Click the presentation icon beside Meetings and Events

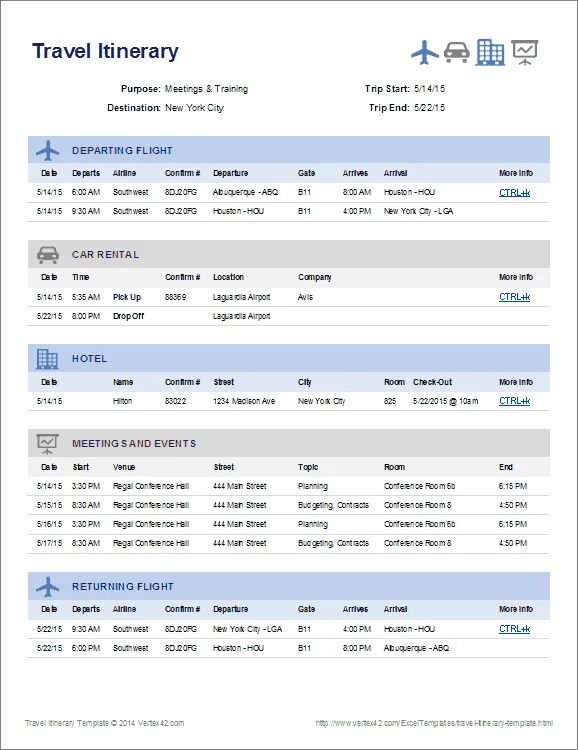point(47,444)
